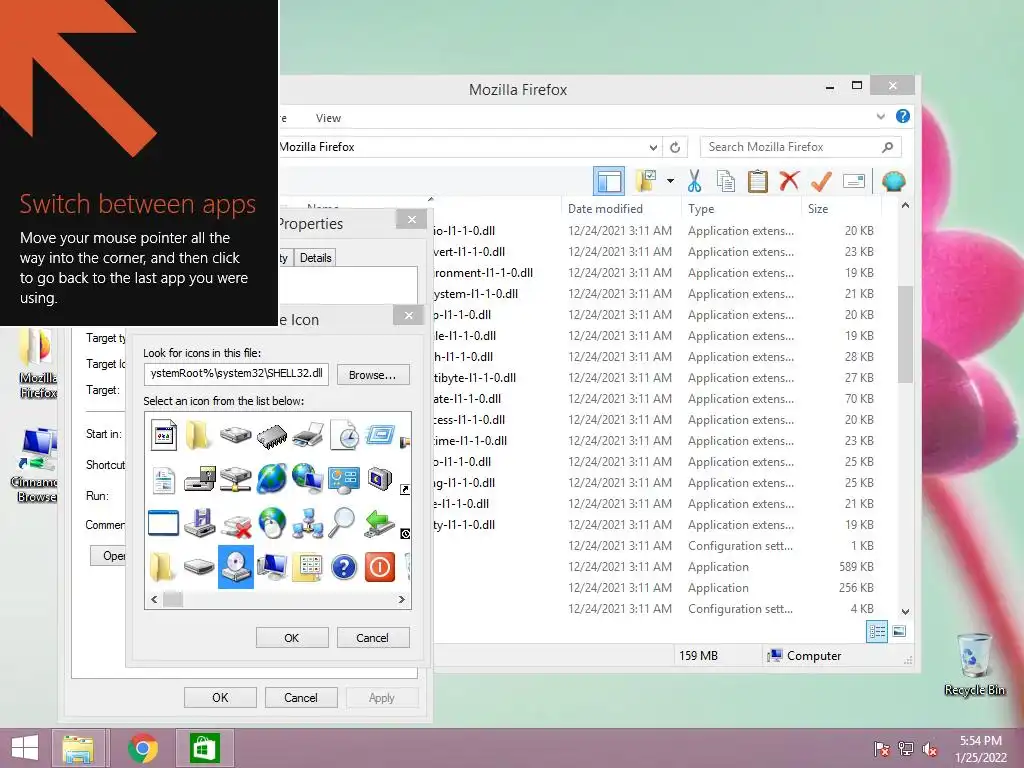Click the search magnifier icon
Viewport: 1024px width, 768px height.
[x=888, y=147]
